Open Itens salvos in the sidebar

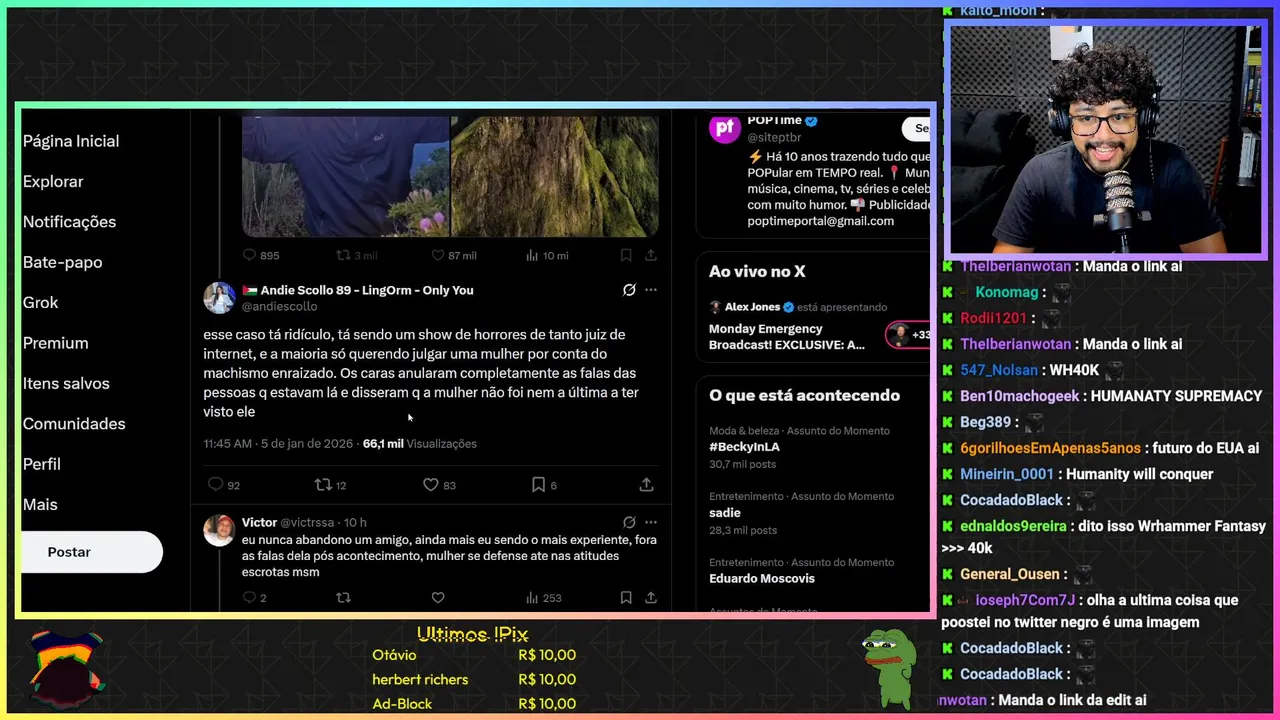click(66, 383)
